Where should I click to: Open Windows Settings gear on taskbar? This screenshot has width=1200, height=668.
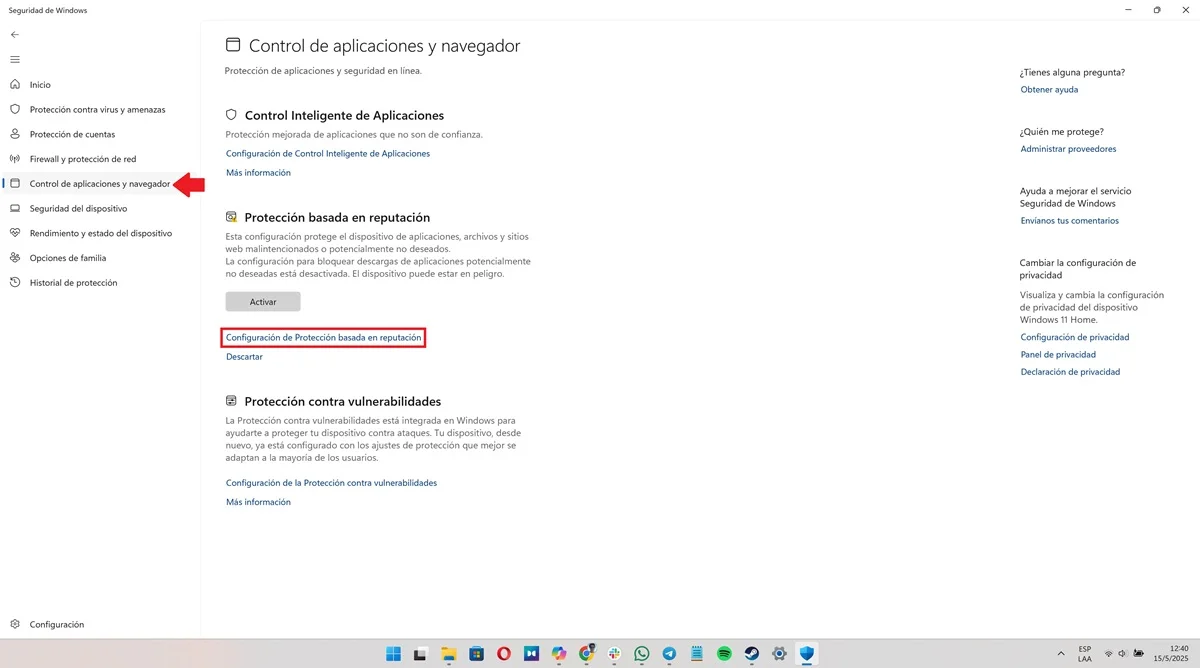coord(779,654)
